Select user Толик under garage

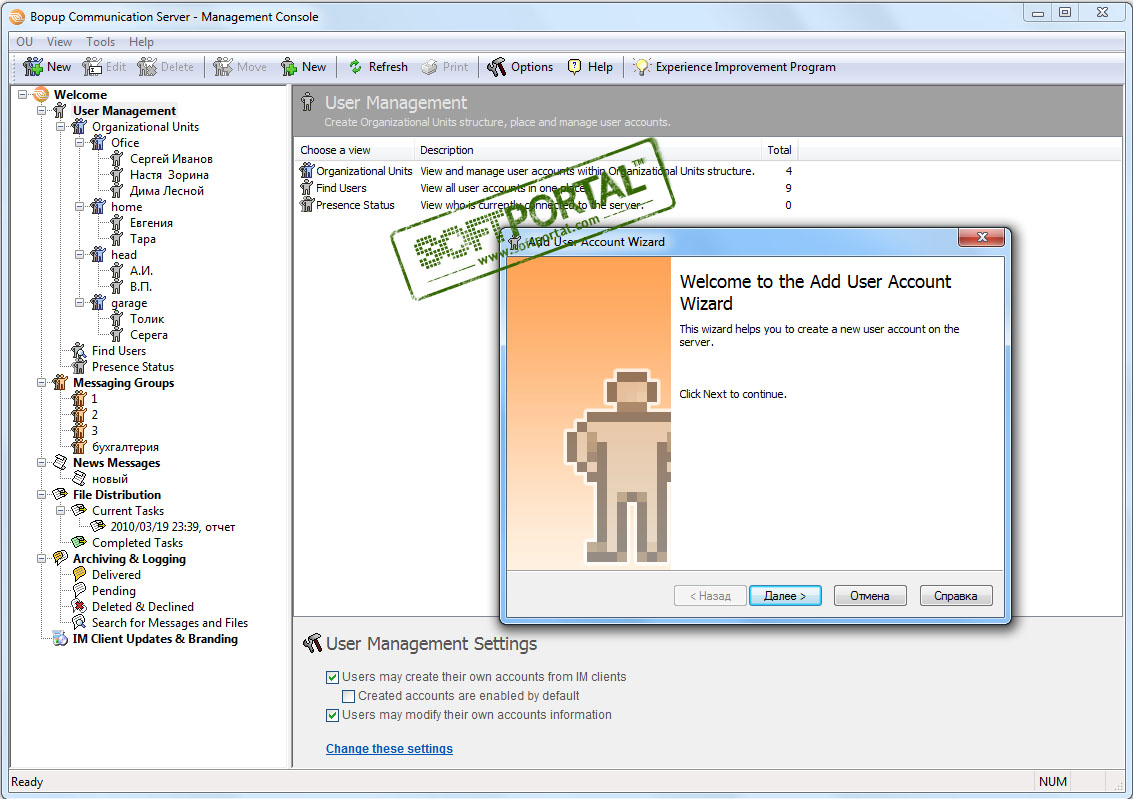(x=147, y=319)
